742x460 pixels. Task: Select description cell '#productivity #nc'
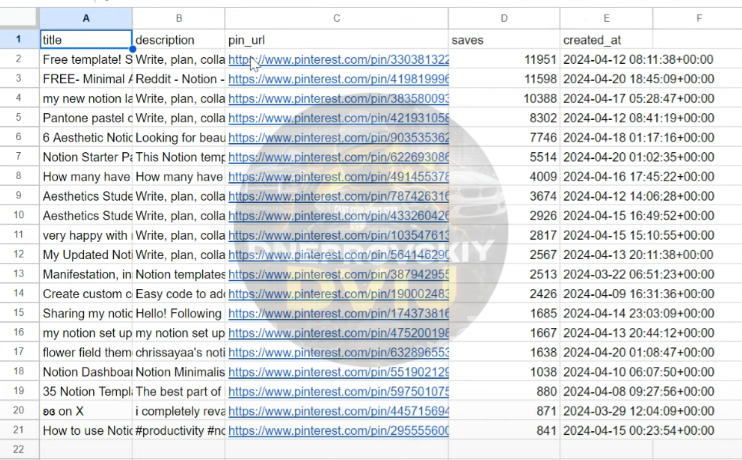179,431
